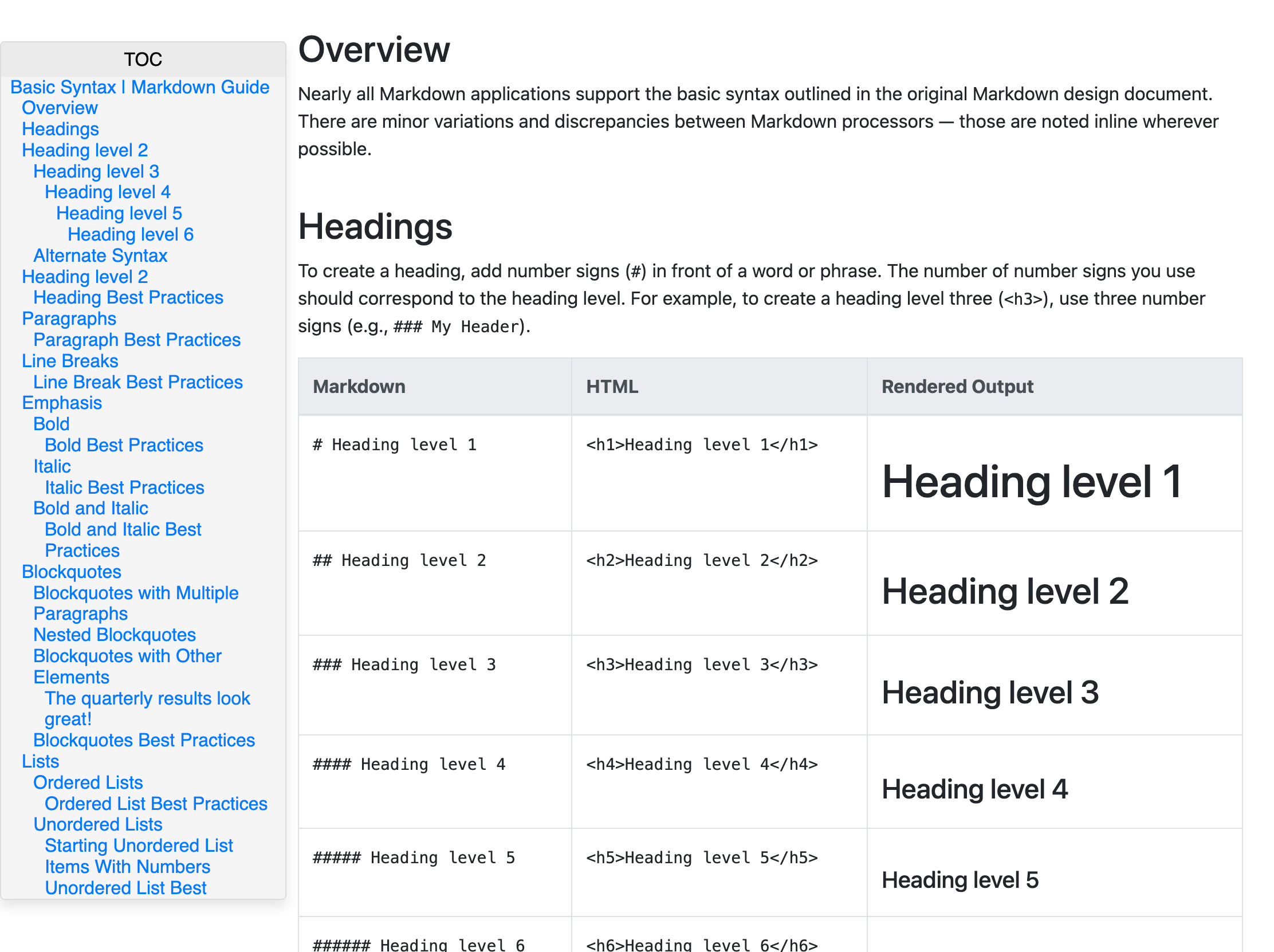Go to Line Breaks section
The image size is (1274, 952).
coord(70,361)
